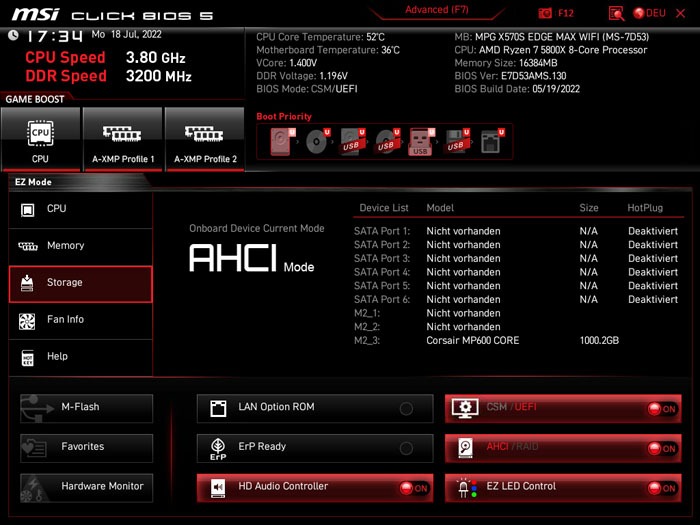Open Fan Info from the sidebar
700x525 pixels.
point(81,320)
